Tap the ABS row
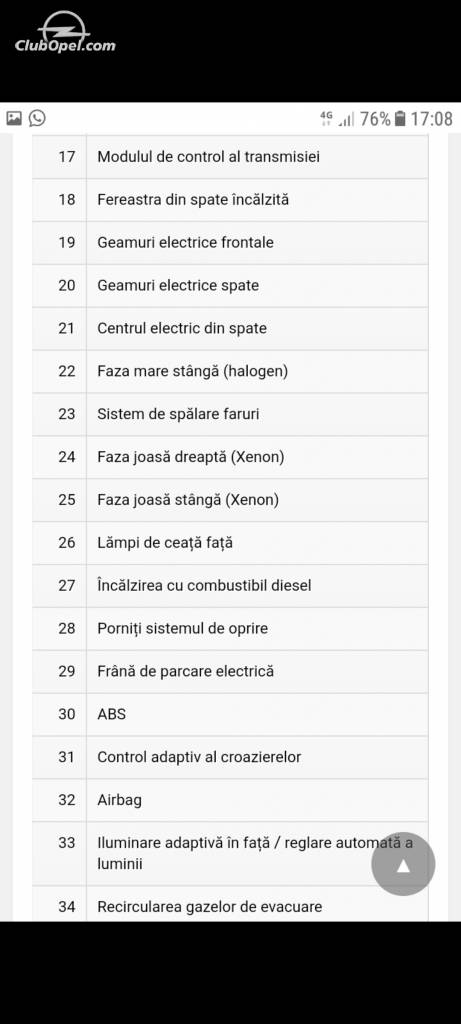Screen dimensions: 461x1024 (230, 715)
